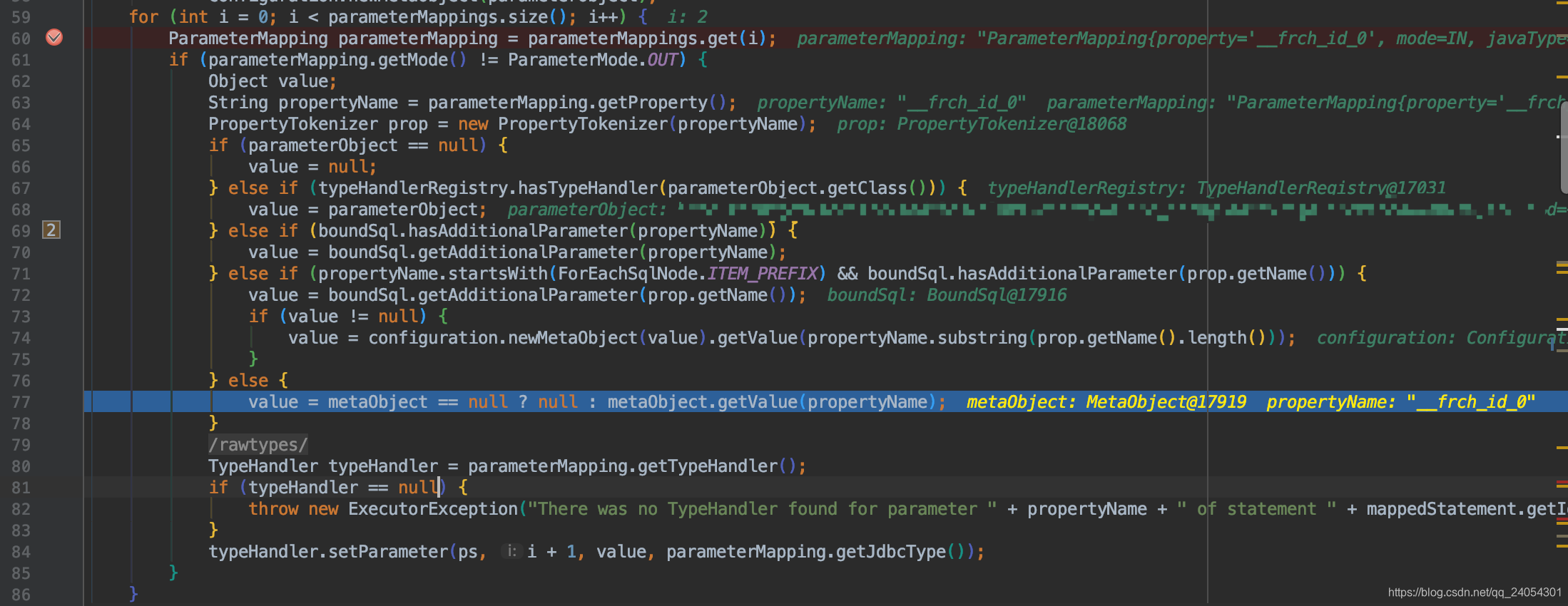The height and width of the screenshot is (606, 1568).
Task: Click the bookmark 2 marker on line 69
Action: 51,230
